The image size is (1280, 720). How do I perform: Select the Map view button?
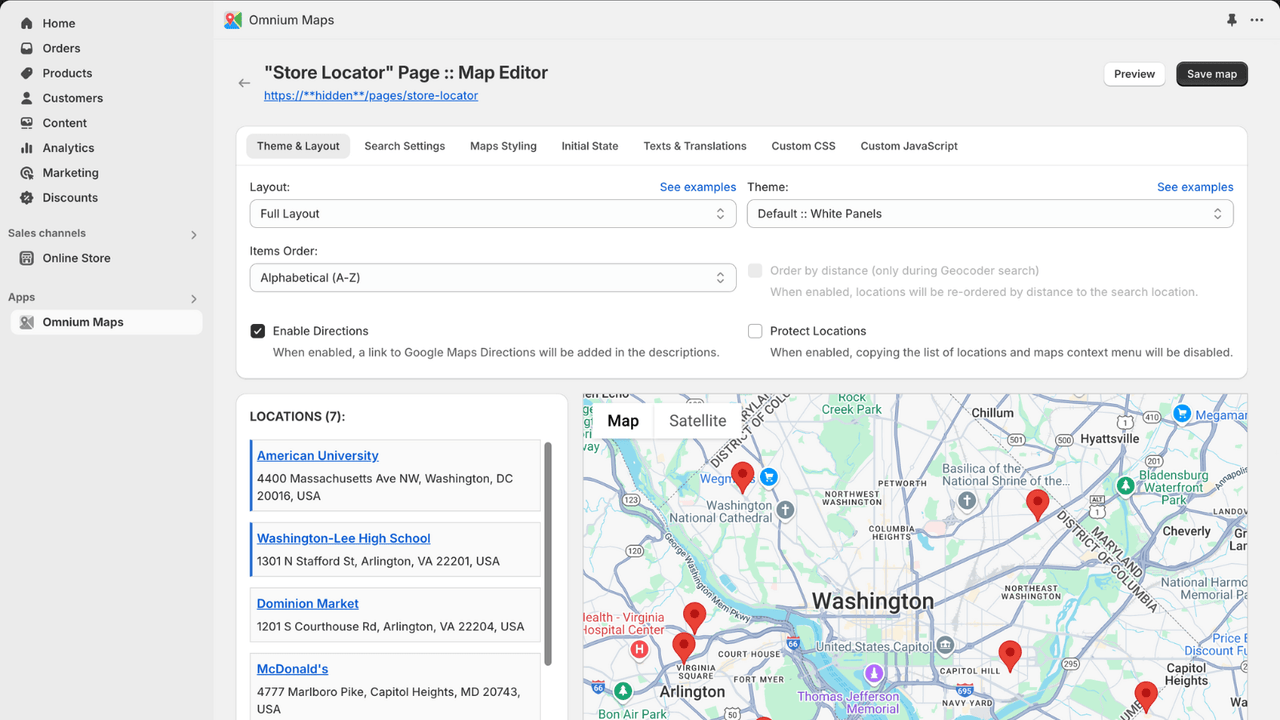click(623, 421)
